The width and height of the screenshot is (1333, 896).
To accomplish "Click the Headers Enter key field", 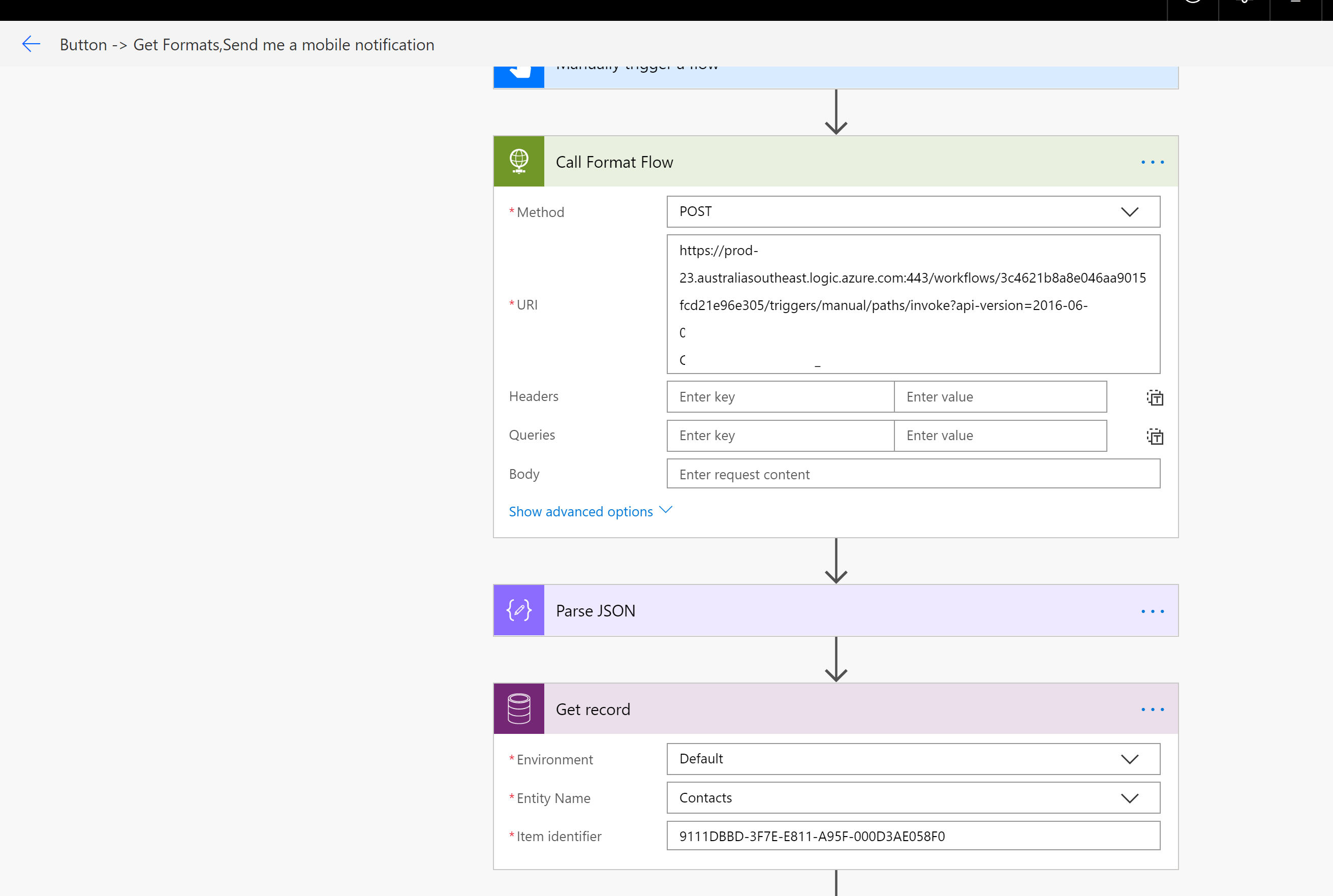I will coord(780,396).
